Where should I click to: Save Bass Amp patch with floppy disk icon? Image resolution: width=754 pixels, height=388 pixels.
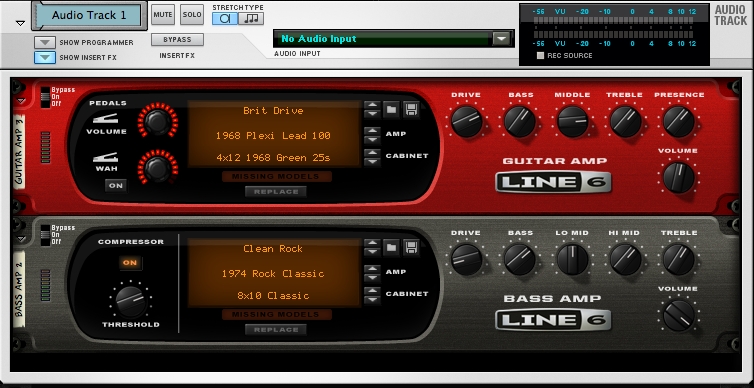pos(411,248)
